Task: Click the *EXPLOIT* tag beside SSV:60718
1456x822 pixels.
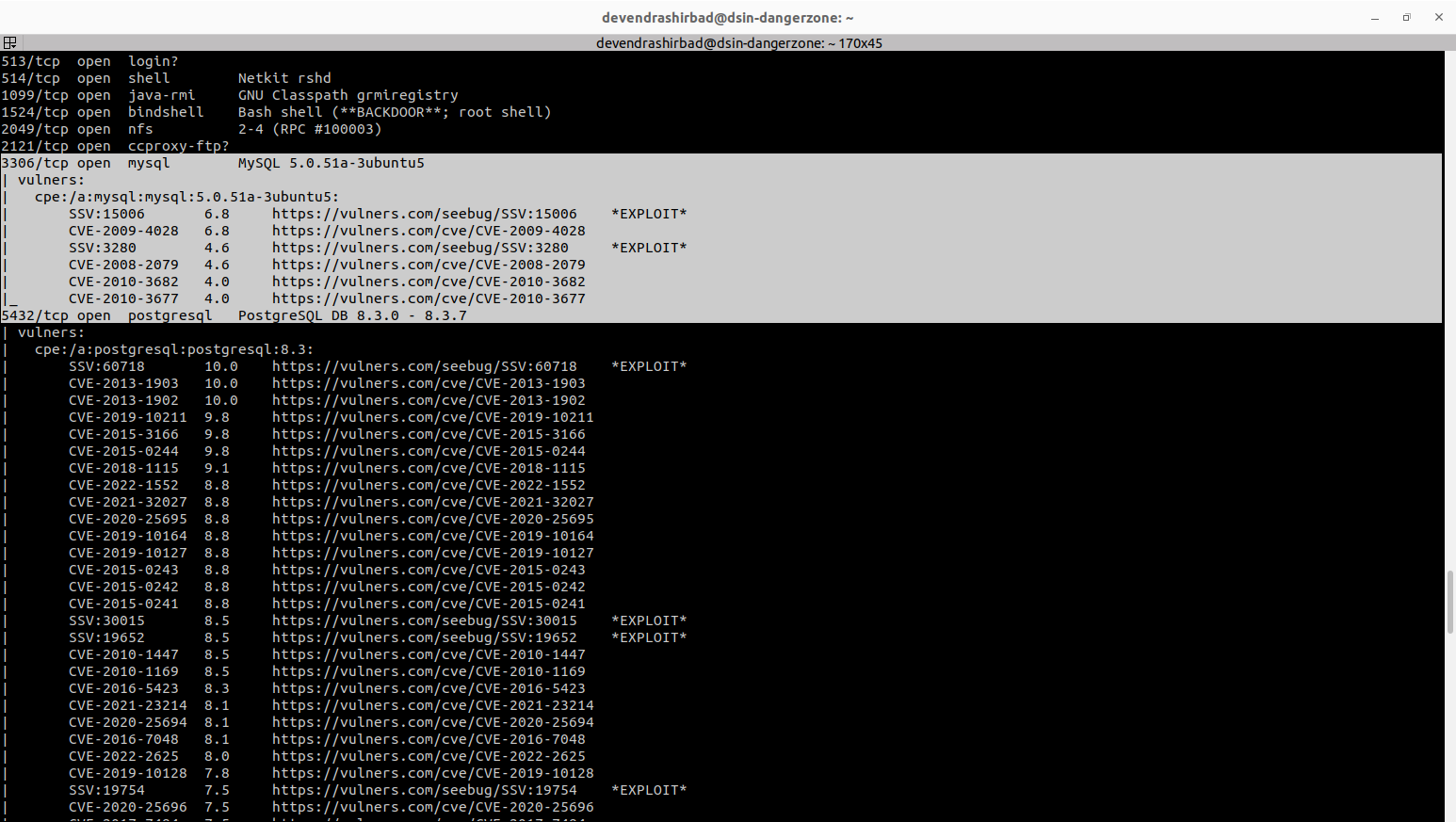Action: point(649,366)
